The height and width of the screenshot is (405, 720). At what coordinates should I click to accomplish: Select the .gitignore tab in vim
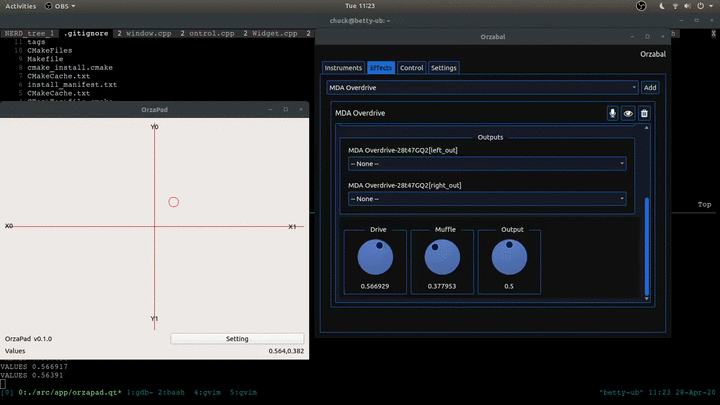tap(86, 34)
